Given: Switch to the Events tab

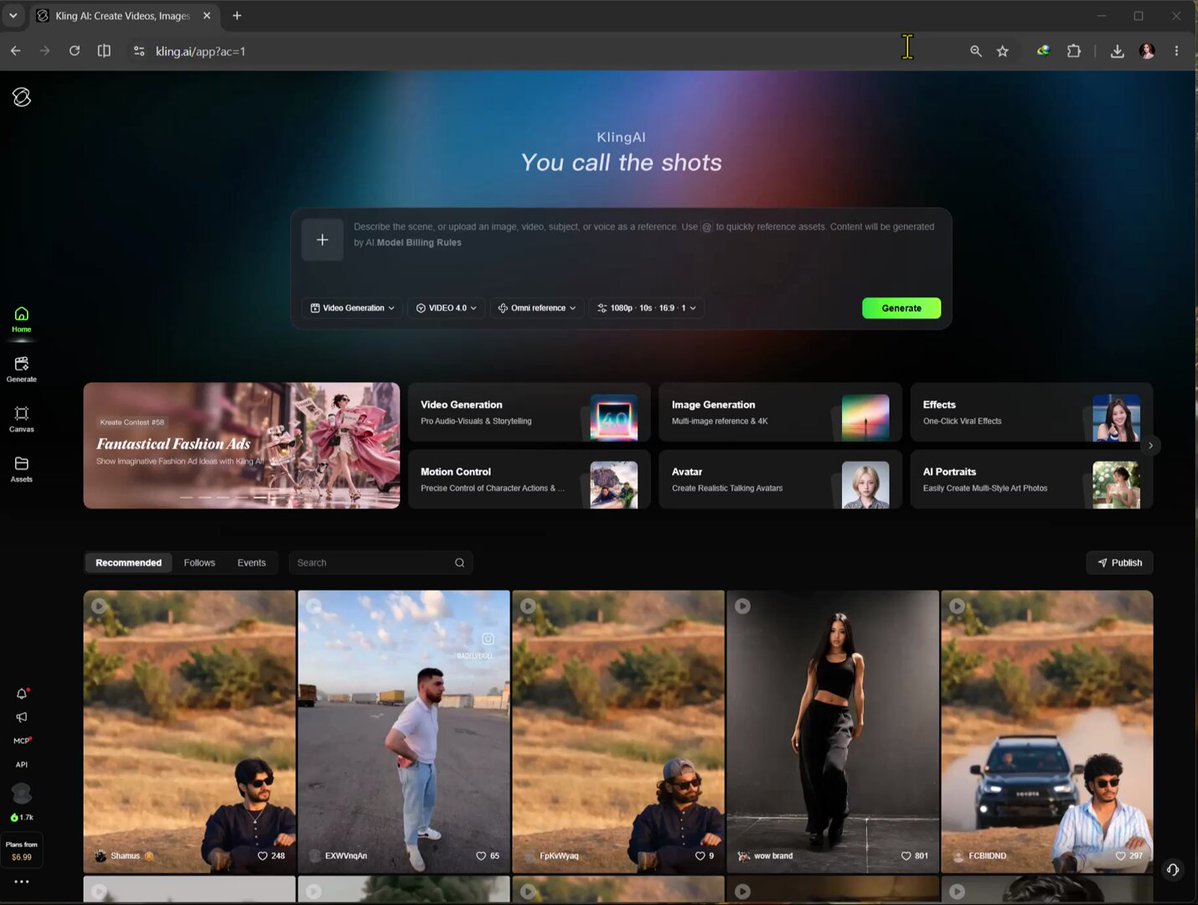Looking at the screenshot, I should [x=251, y=563].
